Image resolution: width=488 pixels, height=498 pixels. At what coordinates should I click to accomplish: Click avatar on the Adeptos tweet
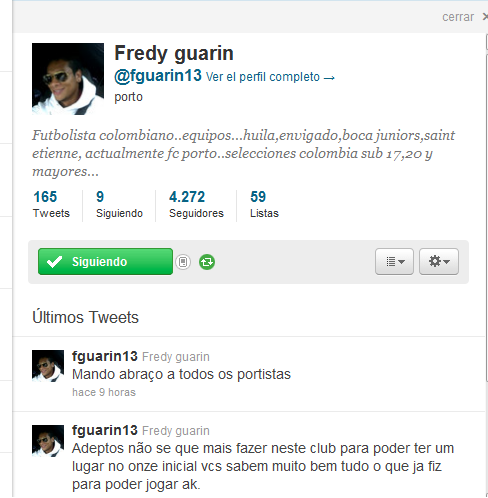48,441
